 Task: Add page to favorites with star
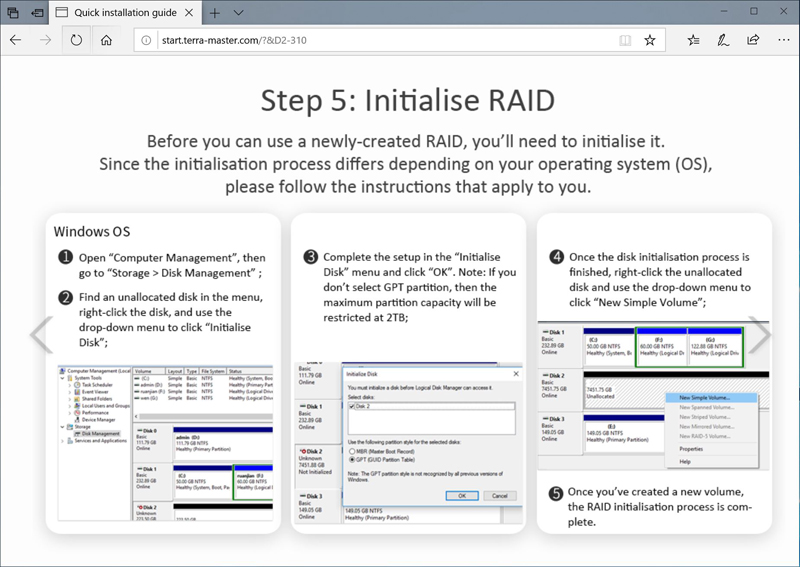[650, 40]
